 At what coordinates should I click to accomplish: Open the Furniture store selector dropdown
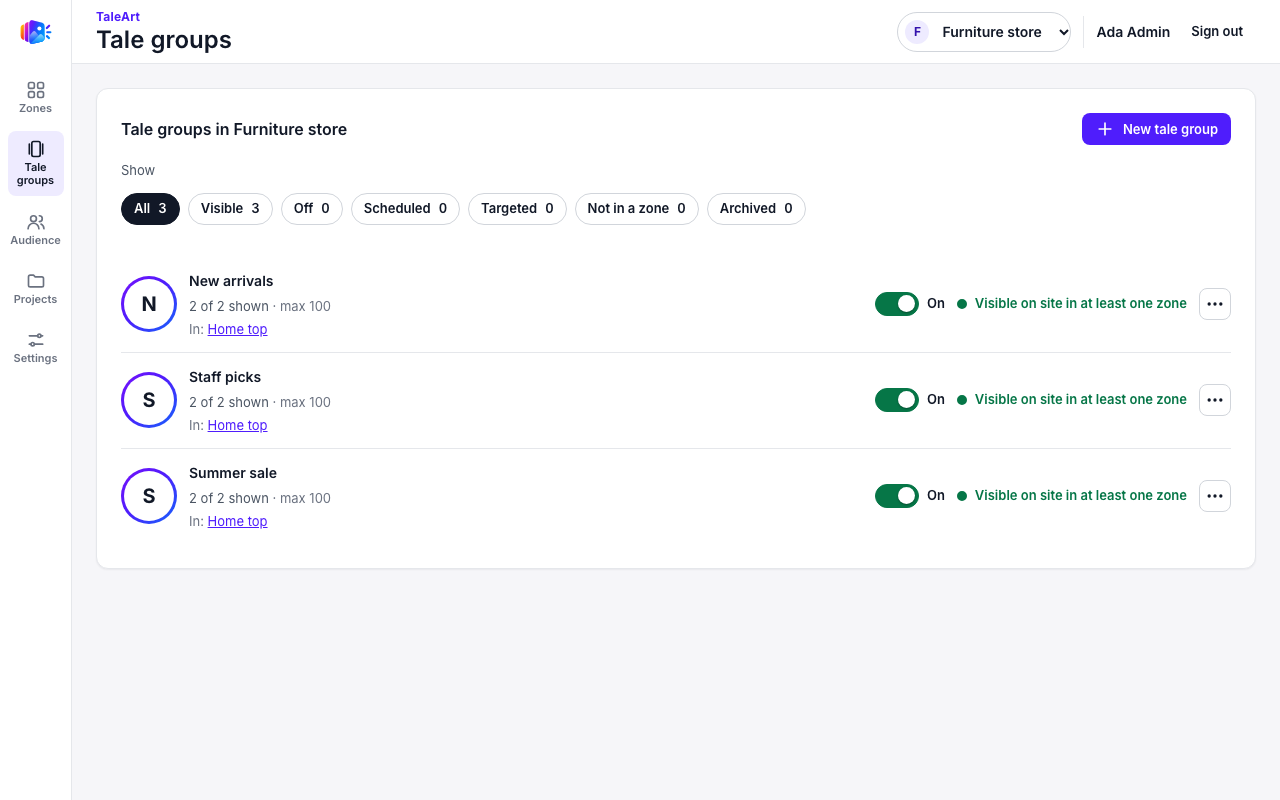pos(984,32)
